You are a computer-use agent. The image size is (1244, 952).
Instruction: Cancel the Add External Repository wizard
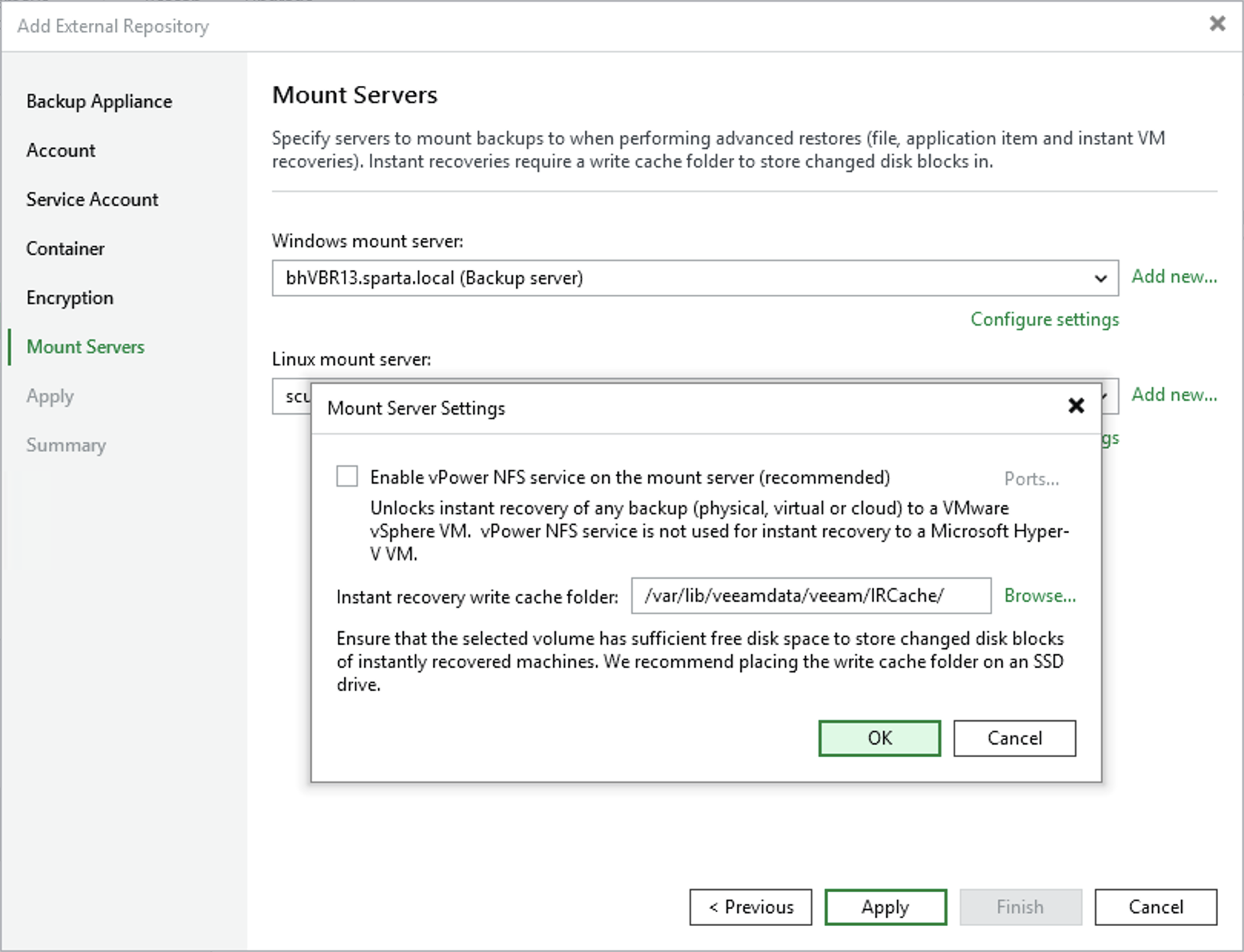point(1156,907)
